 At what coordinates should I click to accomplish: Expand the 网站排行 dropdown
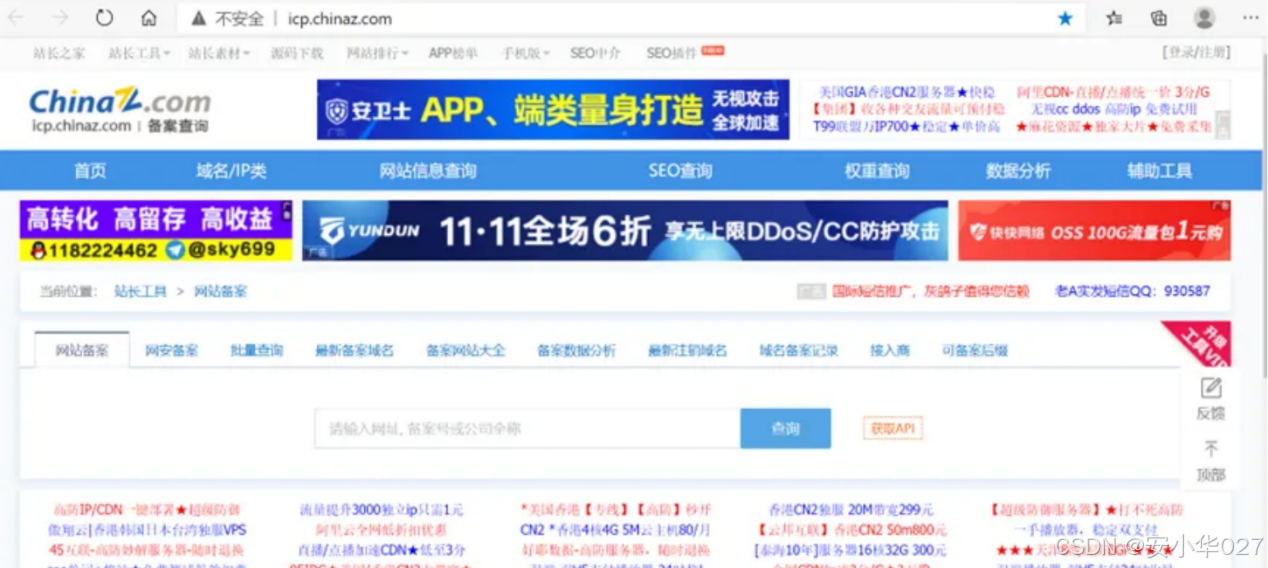tap(377, 53)
